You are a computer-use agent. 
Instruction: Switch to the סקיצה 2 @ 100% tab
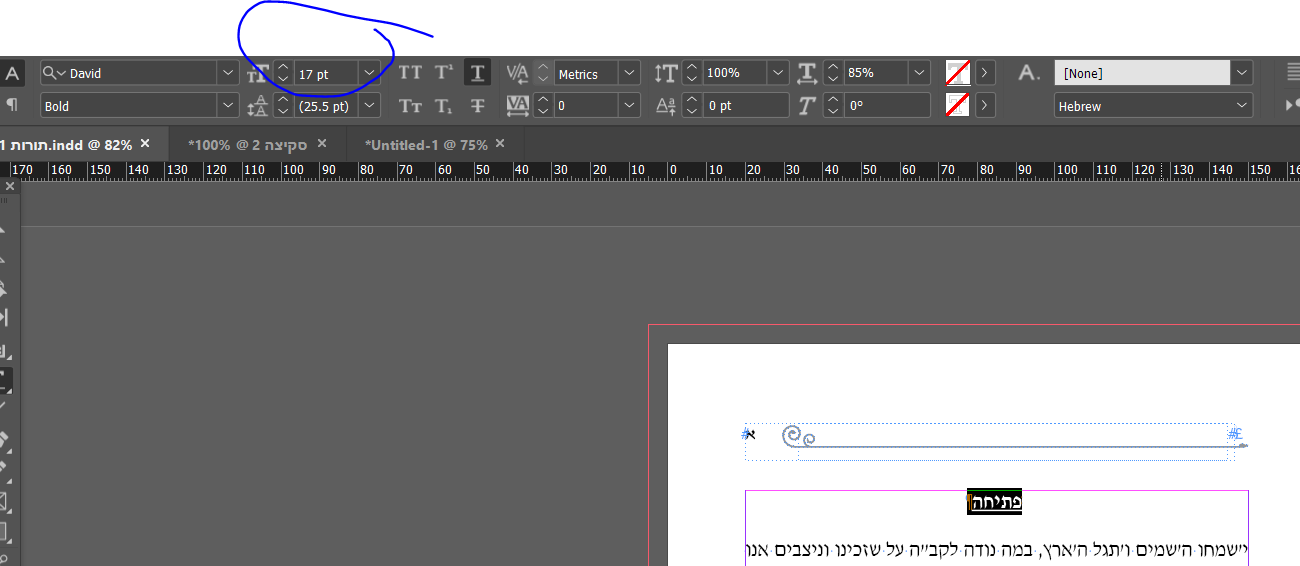(247, 145)
